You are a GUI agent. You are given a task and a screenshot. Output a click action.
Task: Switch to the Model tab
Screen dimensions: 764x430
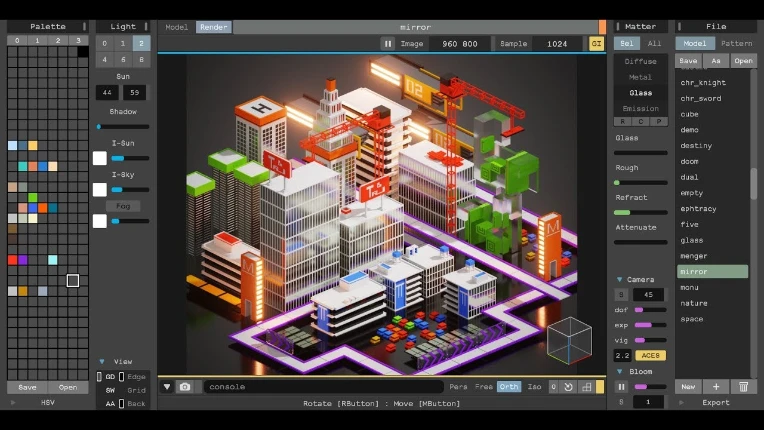pos(176,27)
